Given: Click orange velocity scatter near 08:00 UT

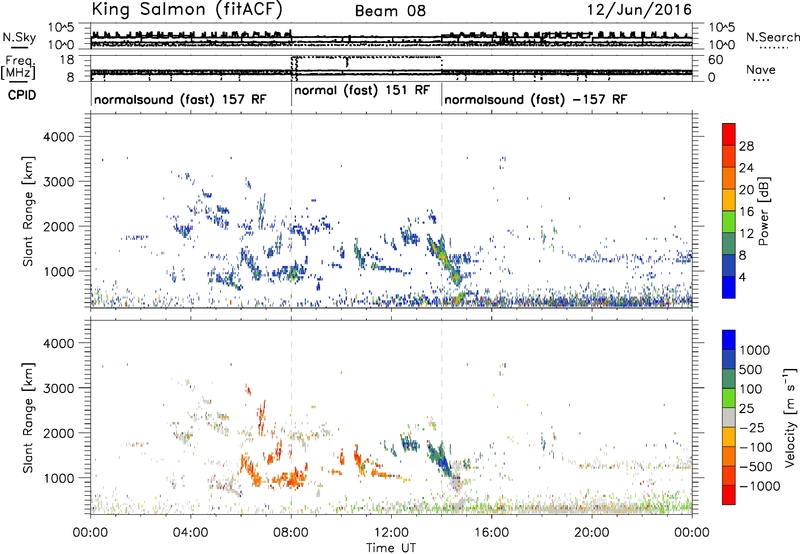Looking at the screenshot, I should click(290, 479).
